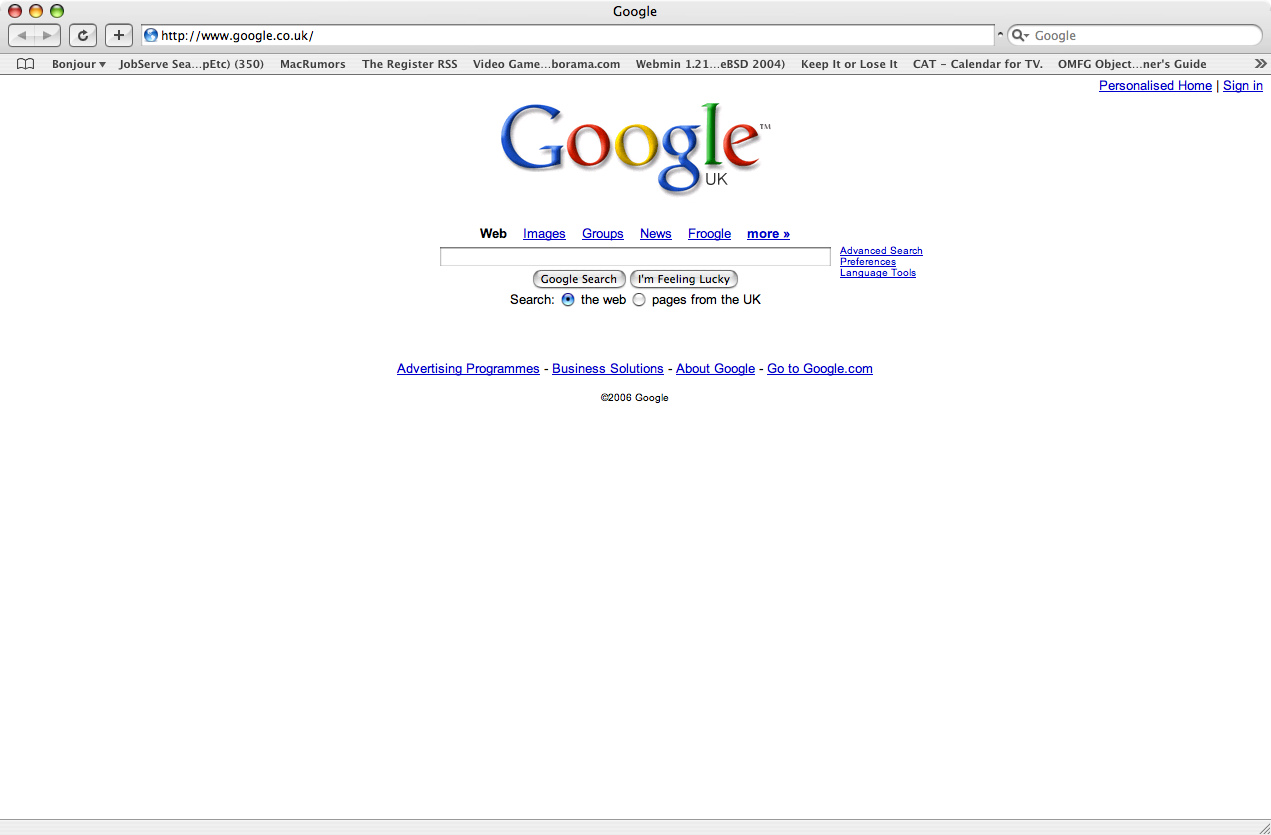1271x835 pixels.
Task: Focus the Google page search text box
Action: [635, 257]
